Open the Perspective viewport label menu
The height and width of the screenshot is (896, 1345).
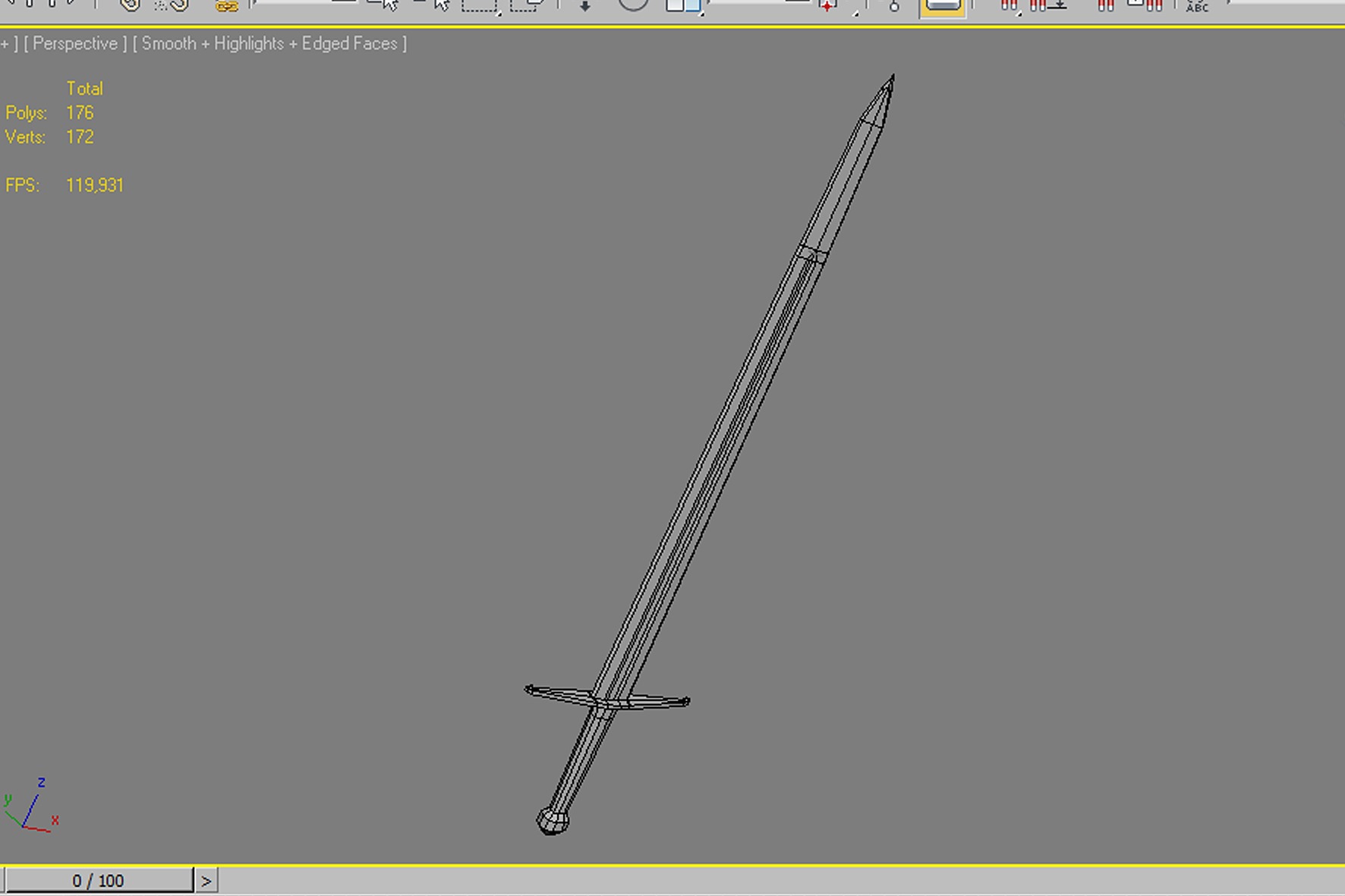click(x=75, y=44)
